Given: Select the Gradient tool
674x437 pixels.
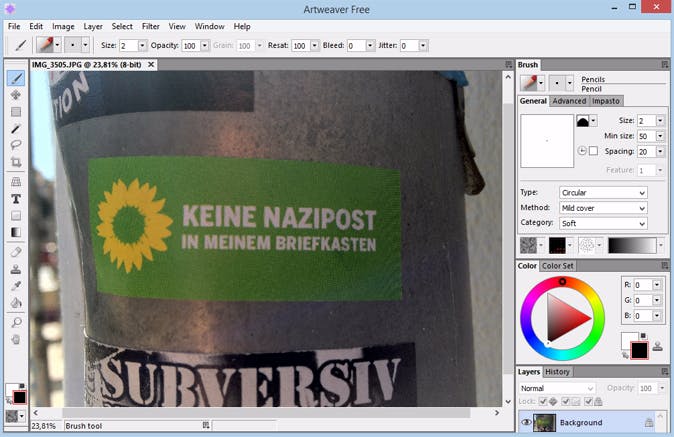Looking at the screenshot, I should tap(16, 232).
